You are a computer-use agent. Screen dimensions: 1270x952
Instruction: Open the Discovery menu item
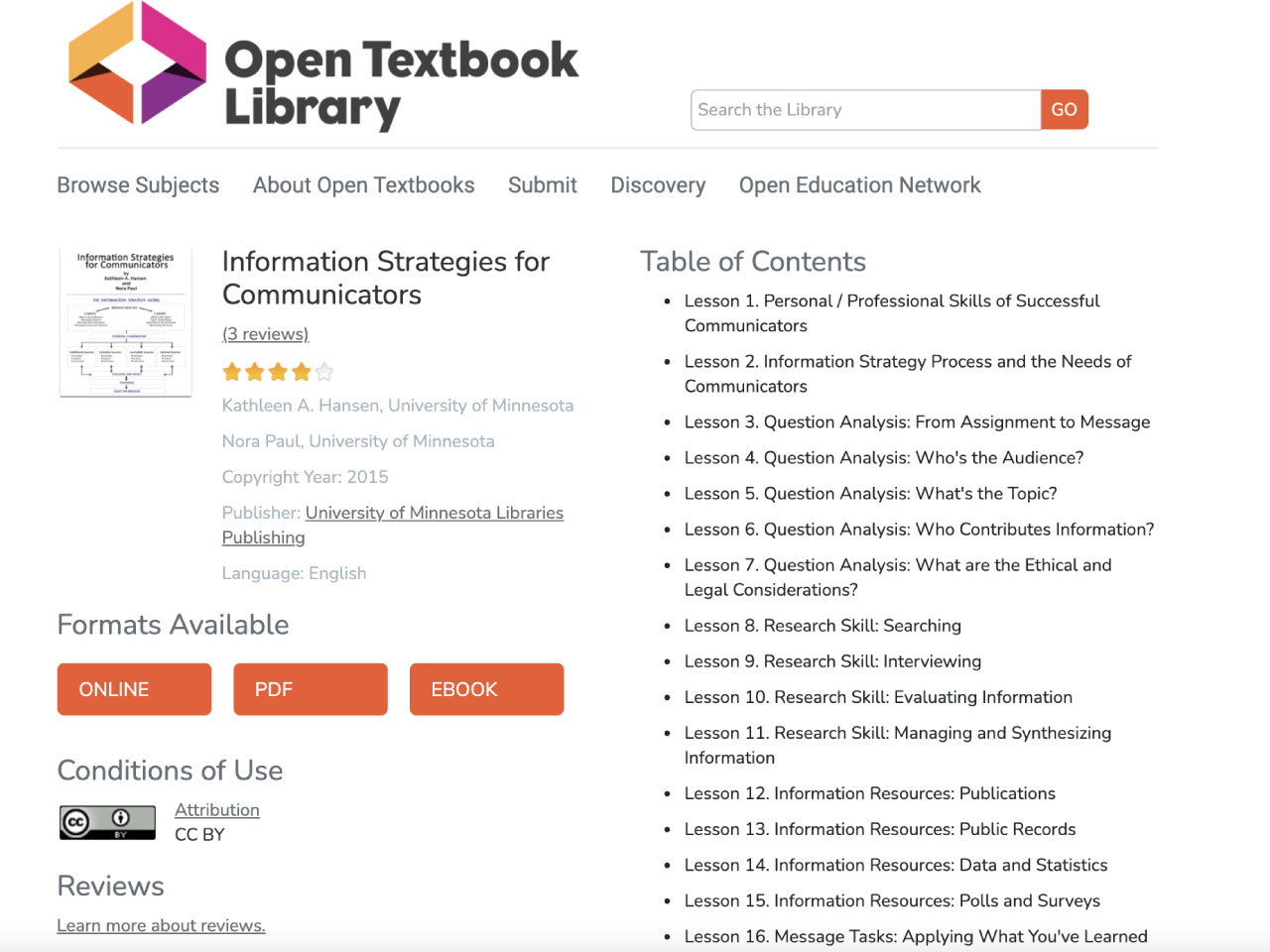[658, 185]
